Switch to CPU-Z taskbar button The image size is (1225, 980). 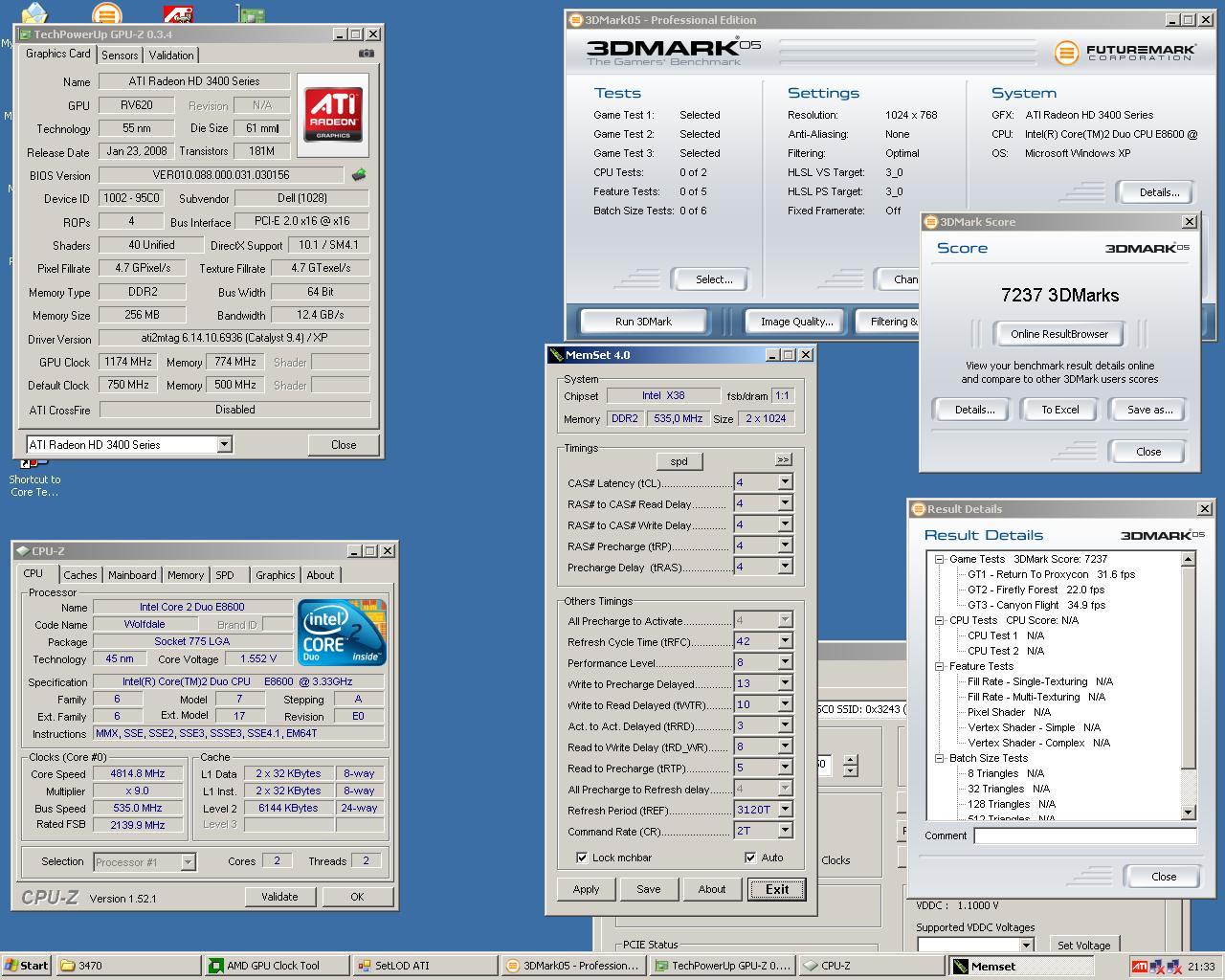[870, 966]
